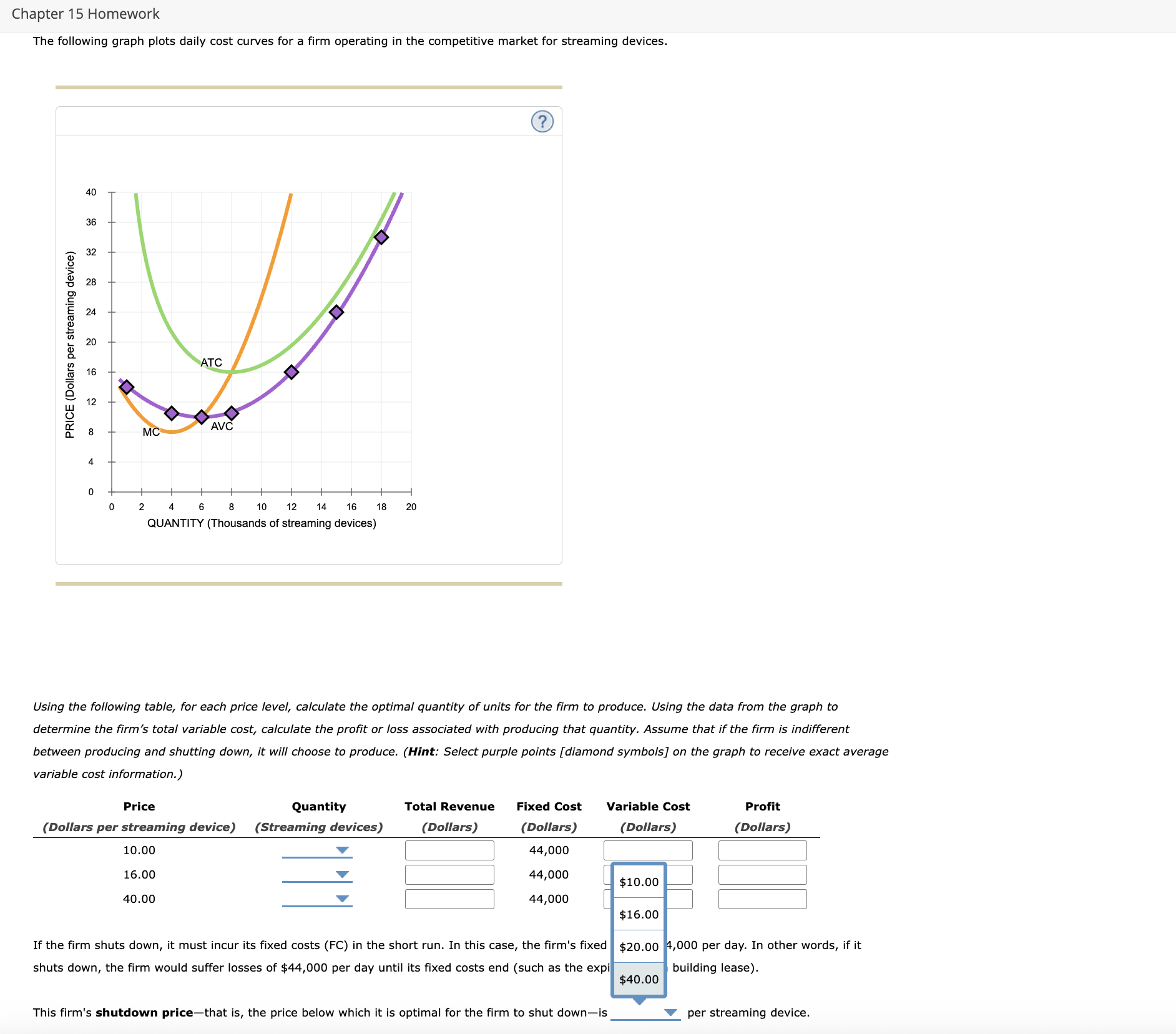Choose $16.00 in the open dropdown list
This screenshot has height=1034, width=1176.
point(638,914)
